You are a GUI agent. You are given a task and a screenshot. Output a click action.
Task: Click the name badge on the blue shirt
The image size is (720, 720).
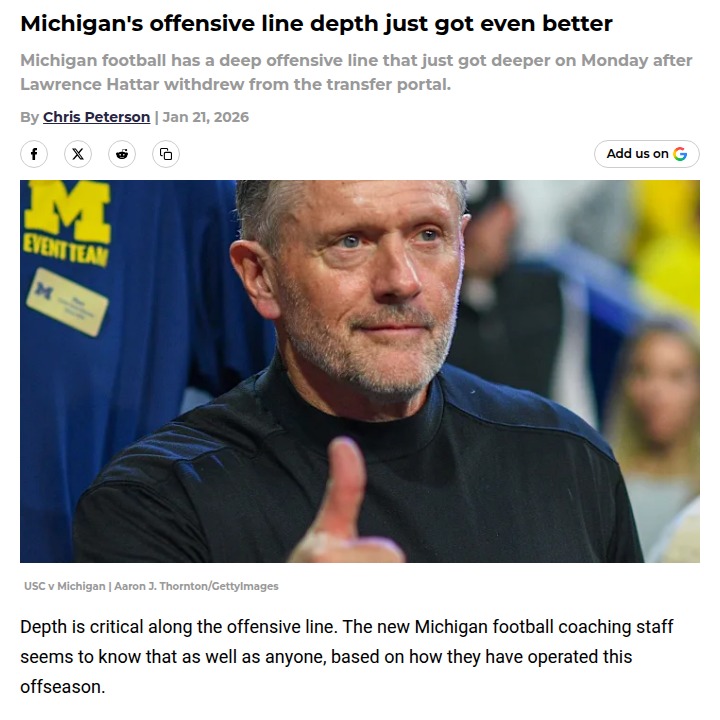[x=68, y=302]
